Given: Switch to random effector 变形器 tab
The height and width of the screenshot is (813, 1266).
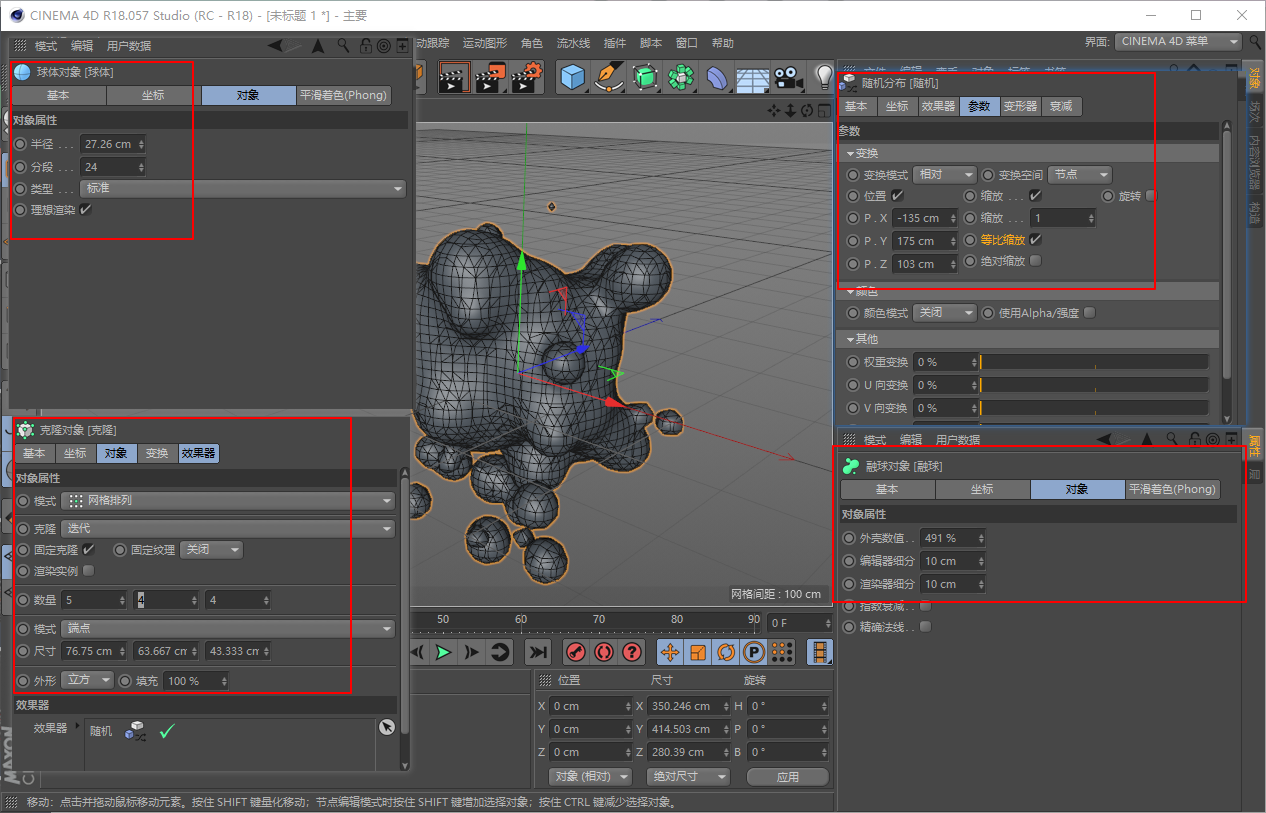Looking at the screenshot, I should pos(1020,106).
